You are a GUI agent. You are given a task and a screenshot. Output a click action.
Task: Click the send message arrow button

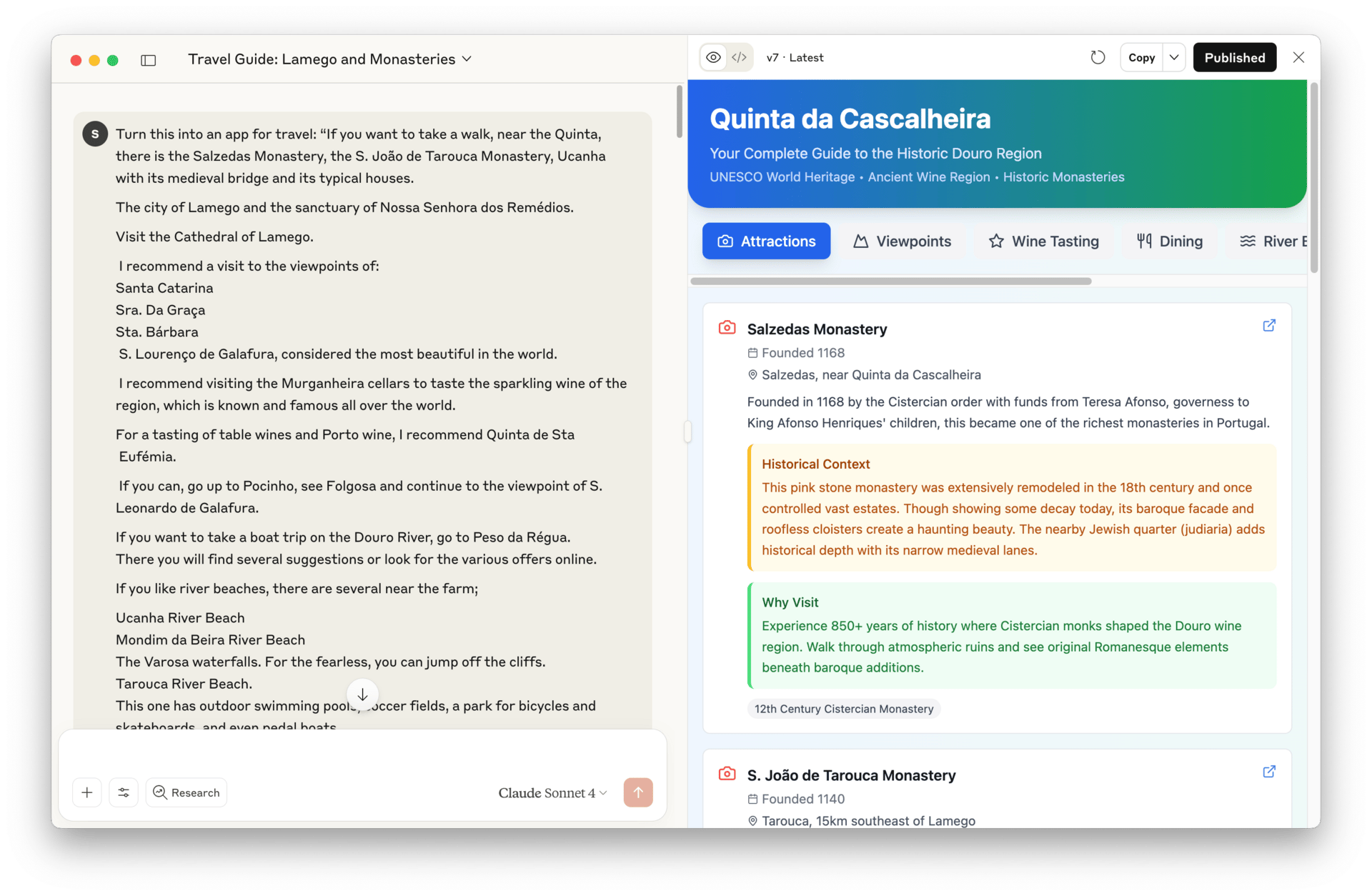tap(638, 792)
